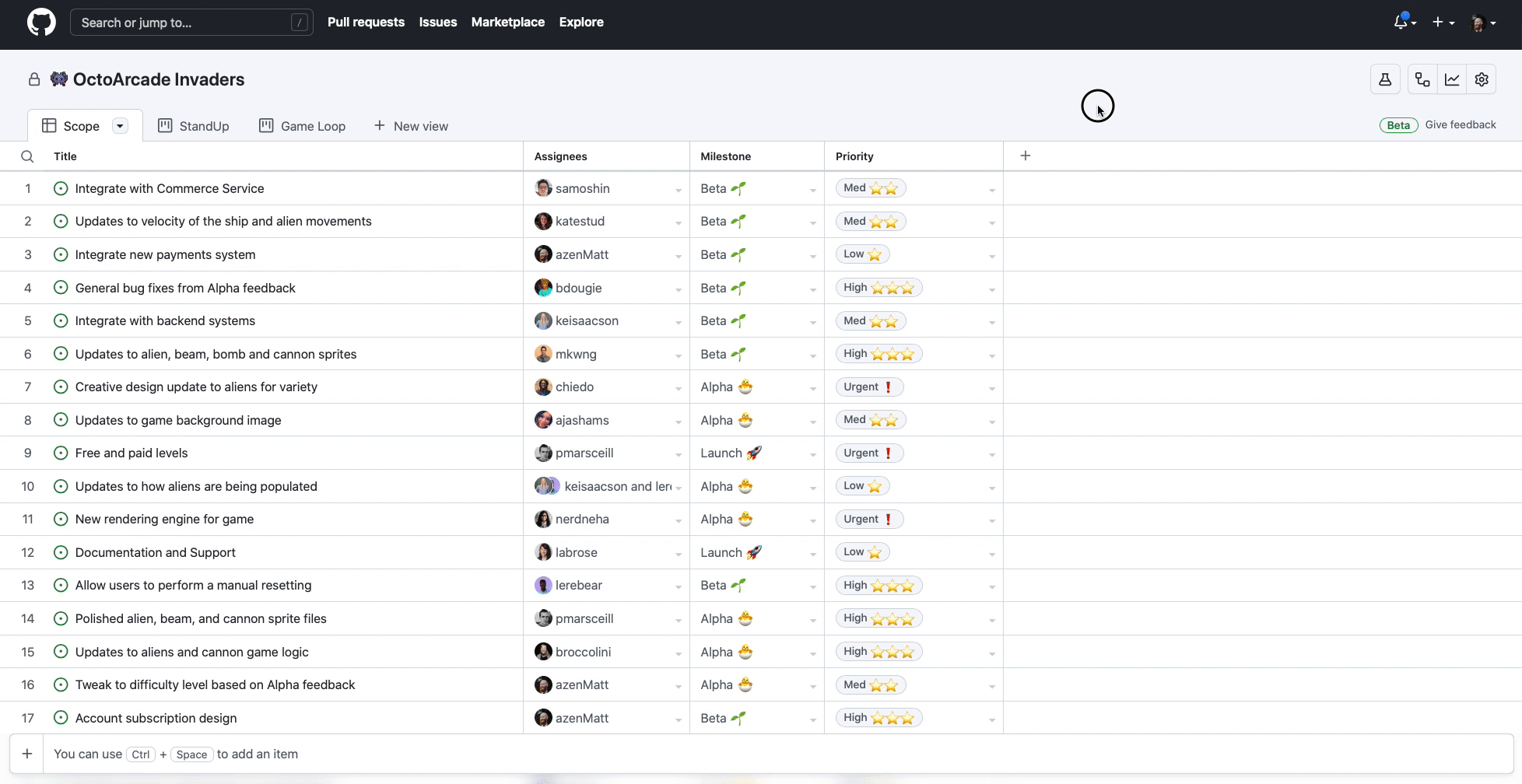This screenshot has height=784, width=1522.
Task: Switch to the Game Loop tab
Action: coord(302,126)
